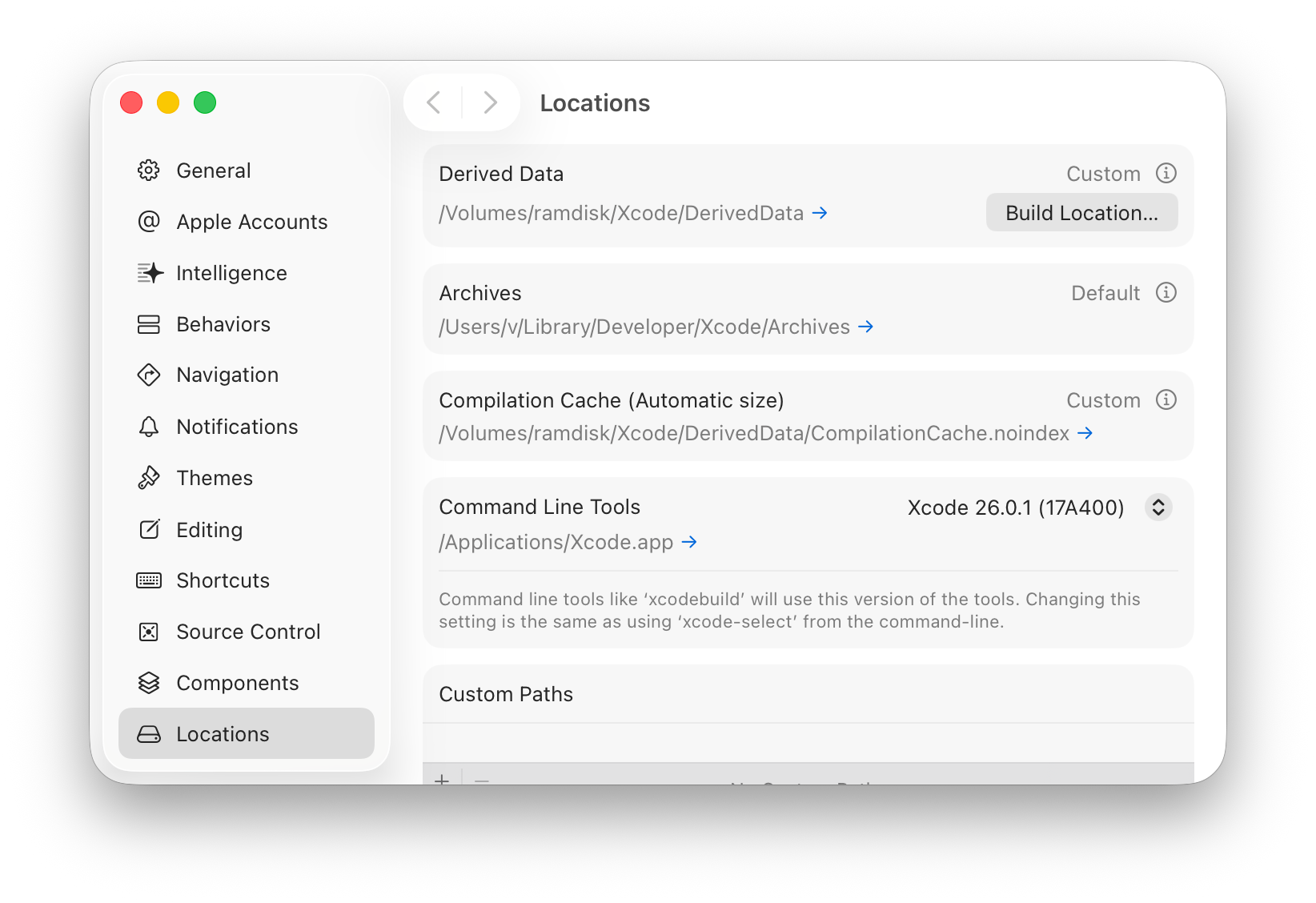Select Source Control in sidebar
Image resolution: width=1316 pixels, height=903 pixels.
coord(248,632)
